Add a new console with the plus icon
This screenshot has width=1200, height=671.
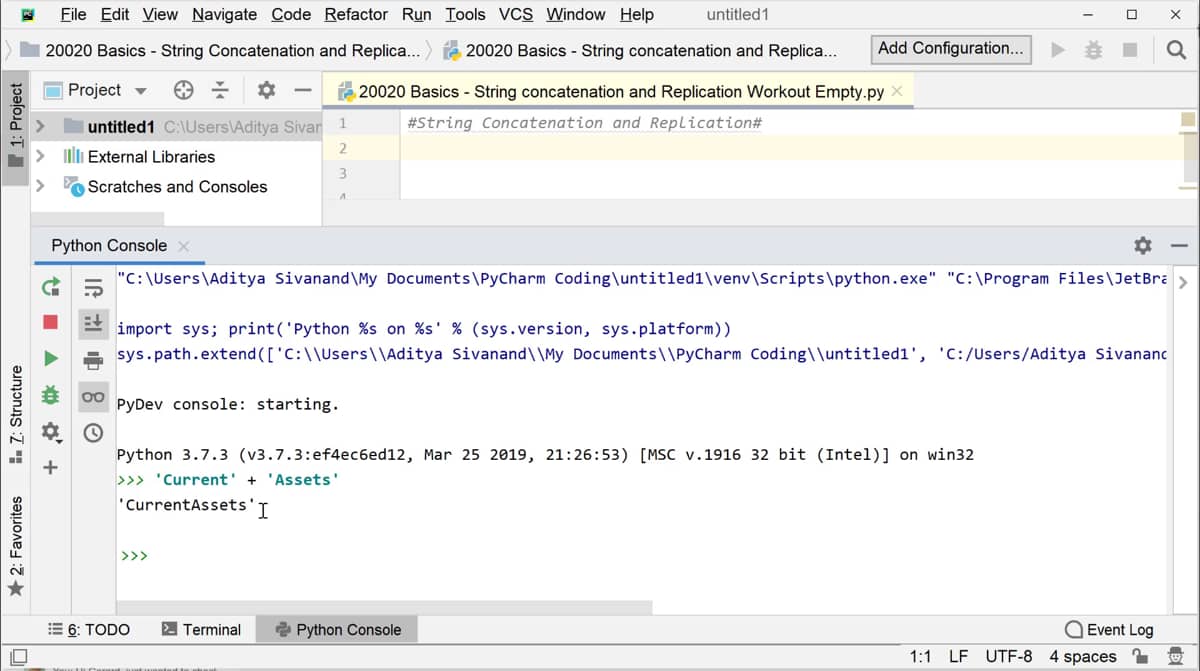[50, 468]
